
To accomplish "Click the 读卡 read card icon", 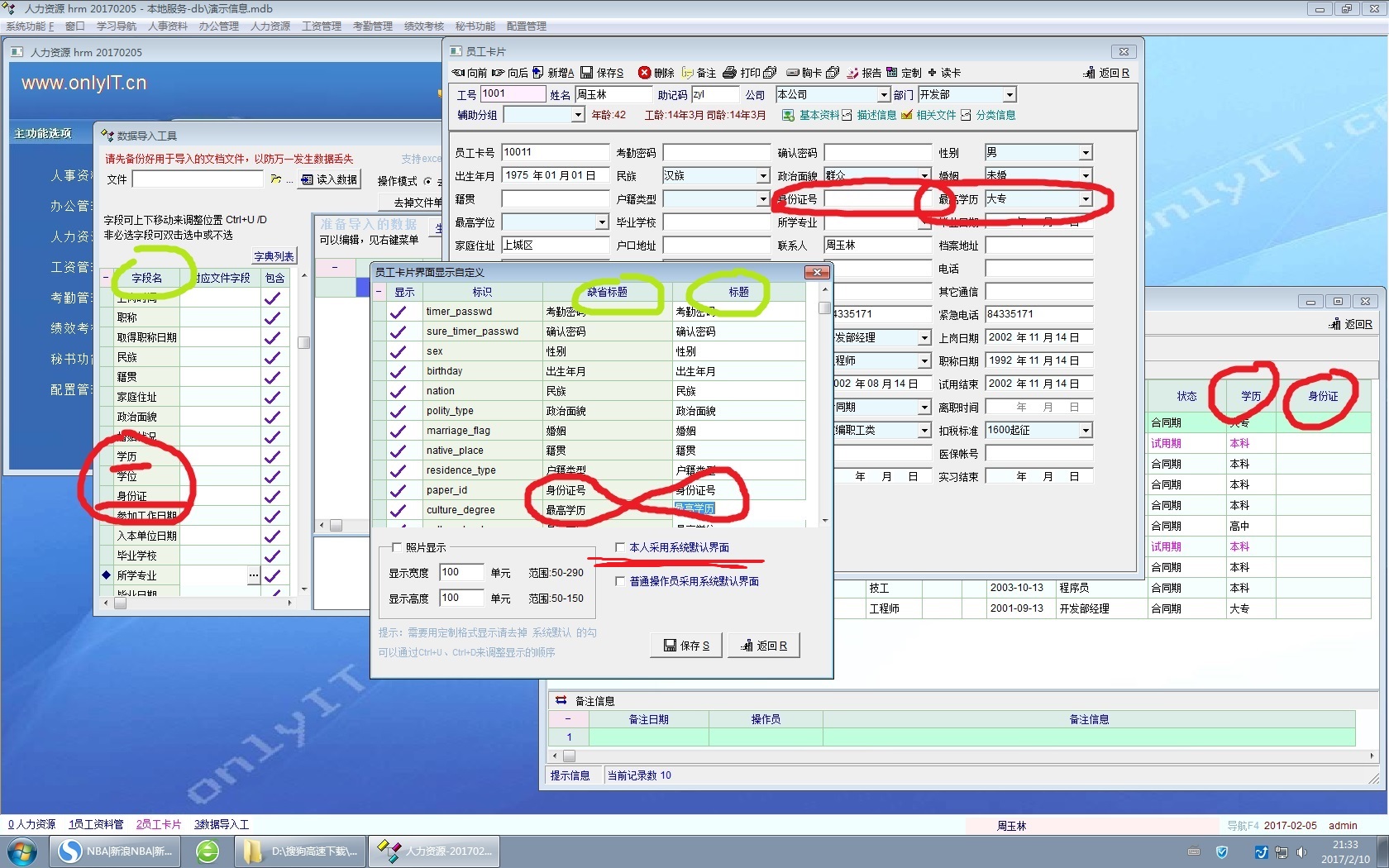I will pos(933,73).
